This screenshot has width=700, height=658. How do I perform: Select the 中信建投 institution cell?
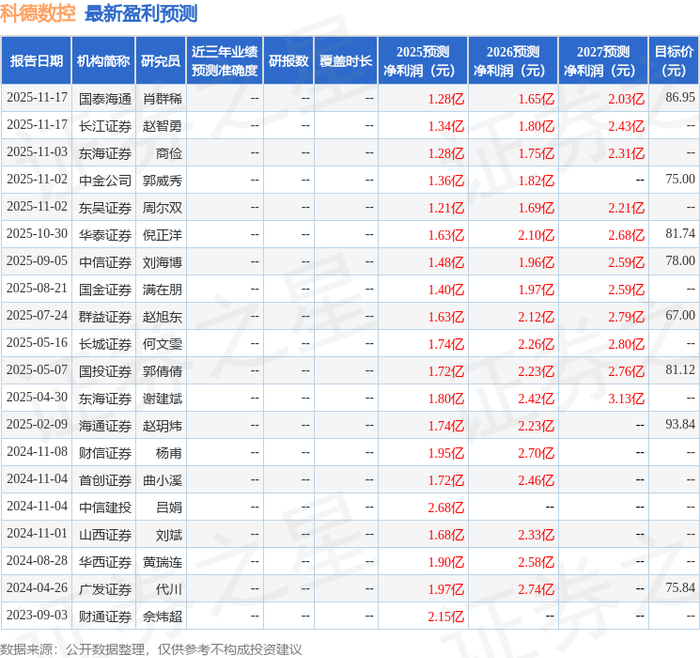pyautogui.click(x=105, y=507)
